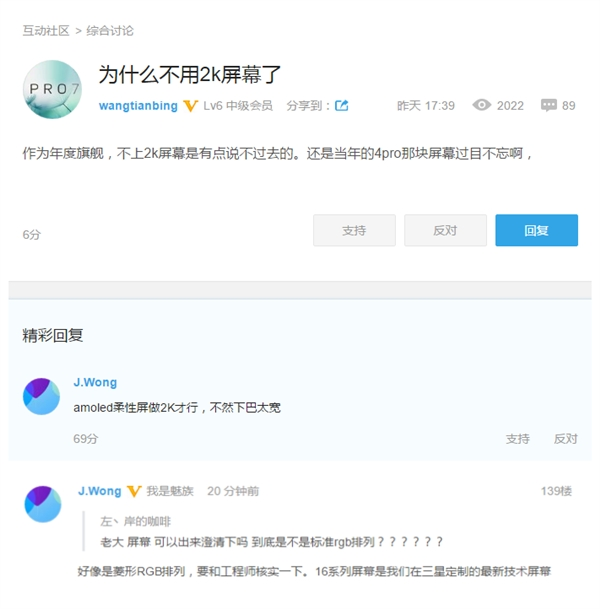
Task: Open wangtianbing's user profile link
Action: click(x=138, y=106)
